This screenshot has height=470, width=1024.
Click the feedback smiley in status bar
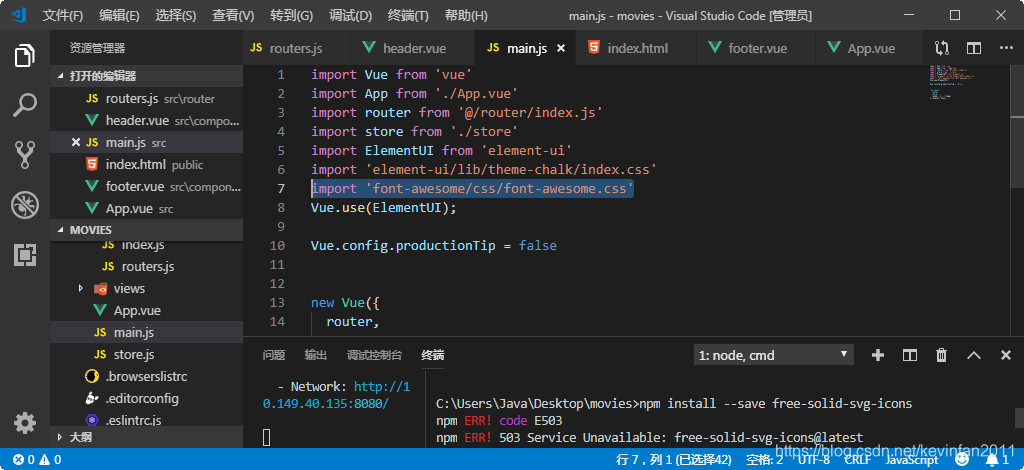click(961, 460)
